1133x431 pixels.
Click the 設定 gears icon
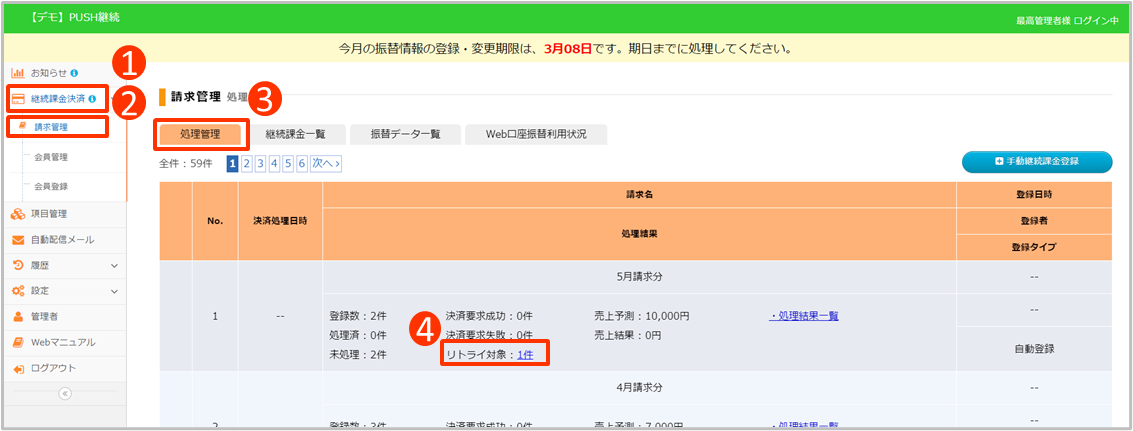coord(18,291)
